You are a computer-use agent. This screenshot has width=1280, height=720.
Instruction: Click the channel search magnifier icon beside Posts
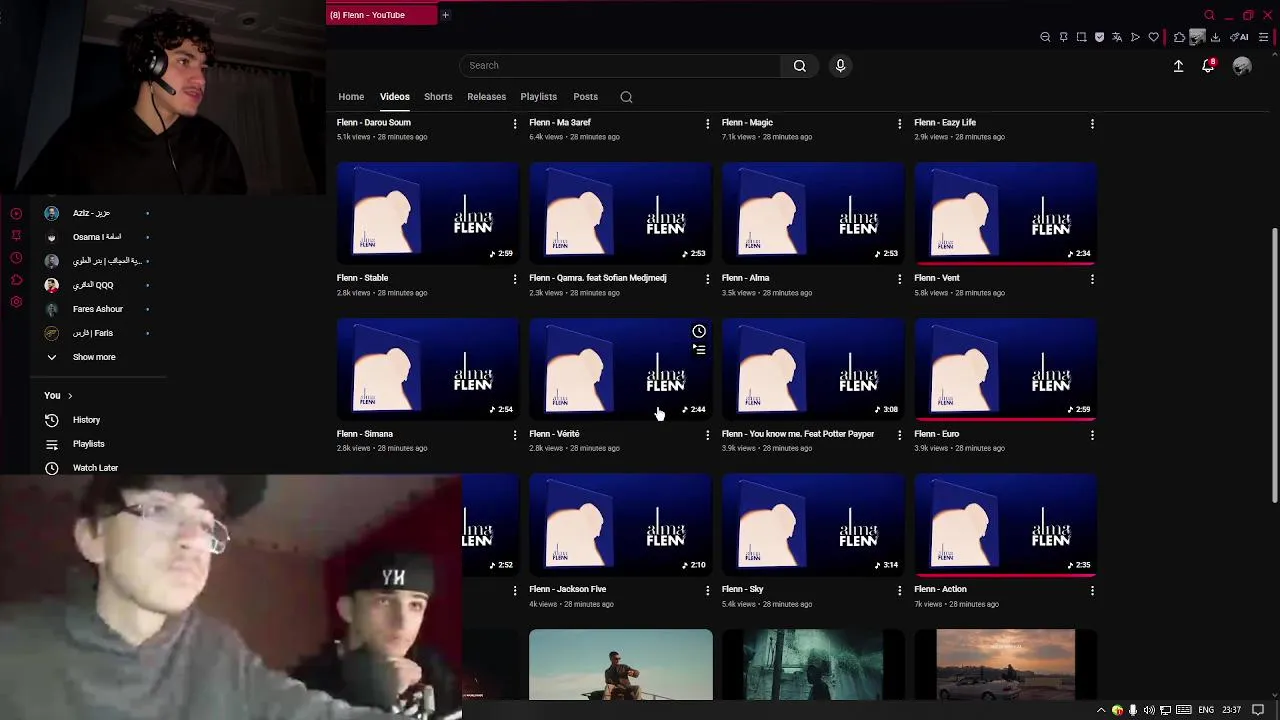626,97
